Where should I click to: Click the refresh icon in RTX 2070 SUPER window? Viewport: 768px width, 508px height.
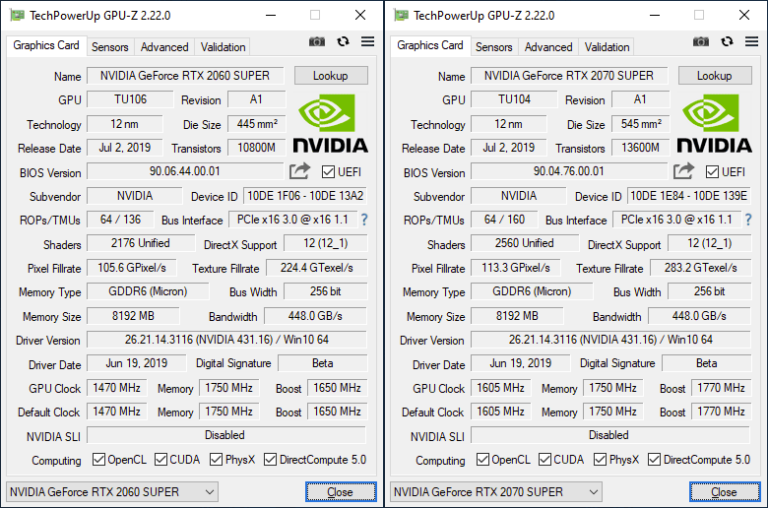click(x=727, y=42)
